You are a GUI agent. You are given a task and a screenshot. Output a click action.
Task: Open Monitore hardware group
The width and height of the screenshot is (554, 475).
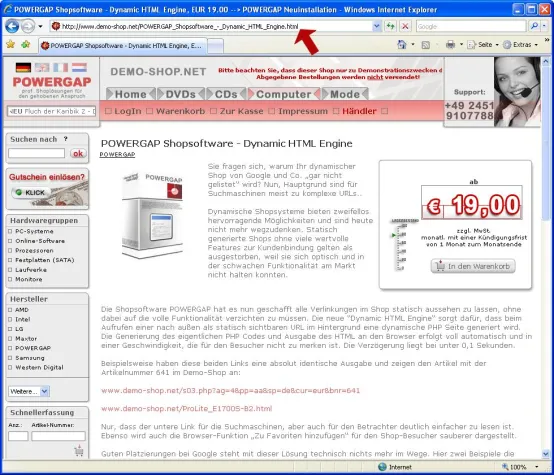[29, 279]
